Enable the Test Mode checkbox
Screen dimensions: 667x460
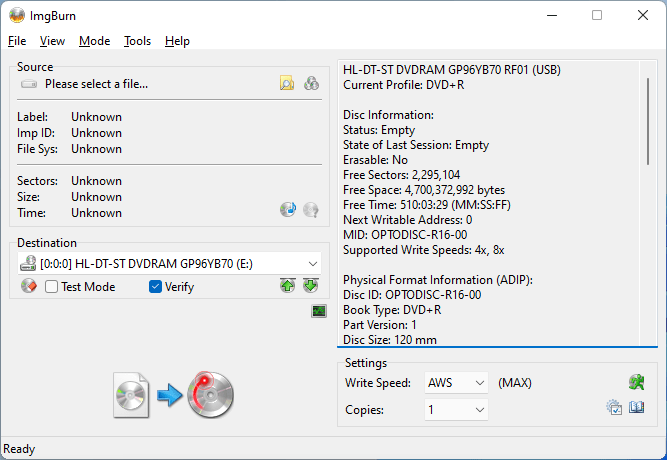(x=51, y=286)
